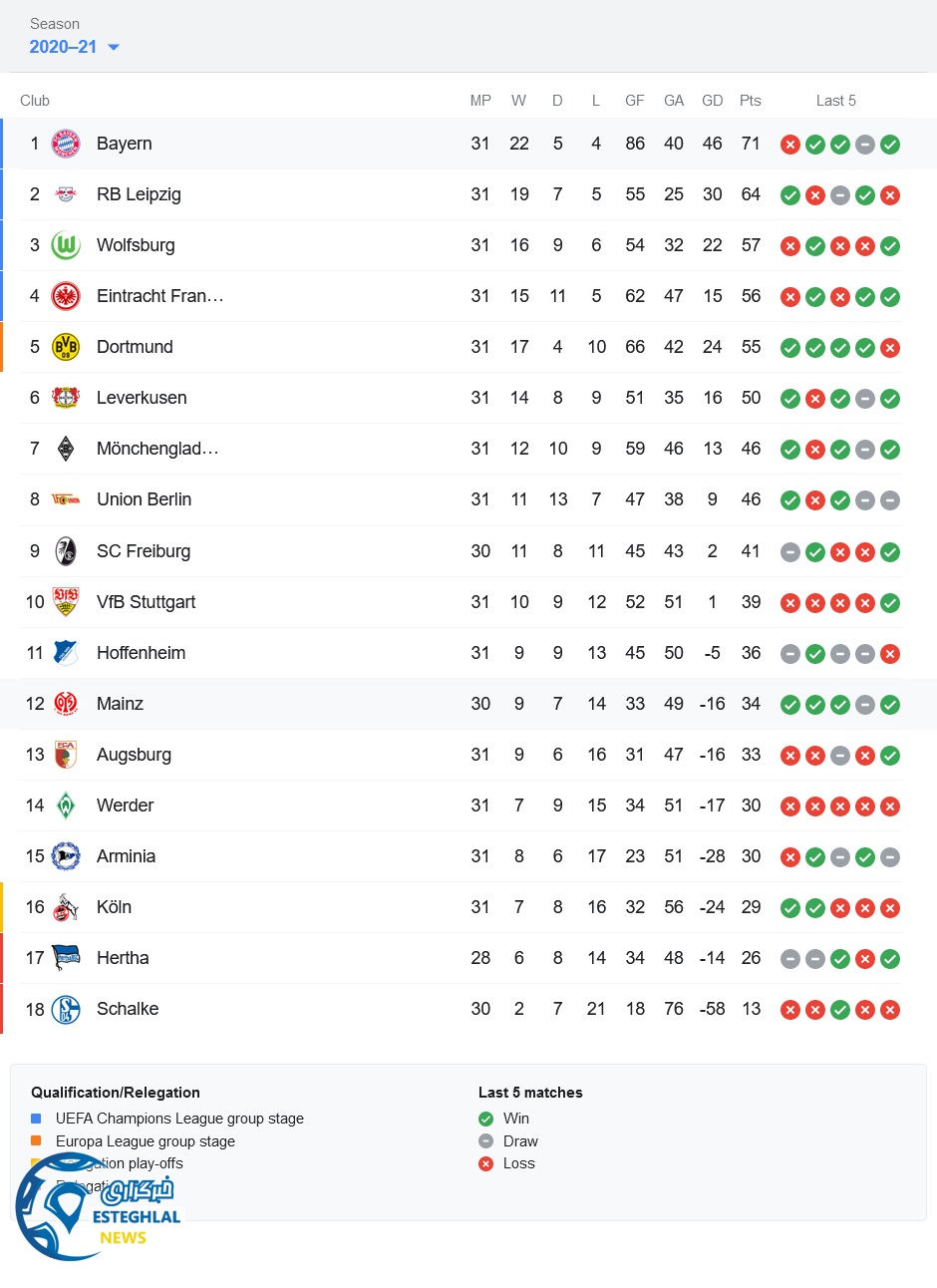Viewport: 937px width, 1288px height.
Task: Open the 2020–21 season dropdown
Action: pyautogui.click(x=64, y=47)
